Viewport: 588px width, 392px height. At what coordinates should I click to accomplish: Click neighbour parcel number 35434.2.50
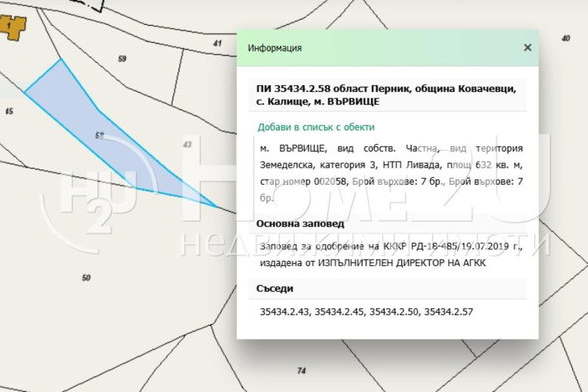click(x=394, y=312)
